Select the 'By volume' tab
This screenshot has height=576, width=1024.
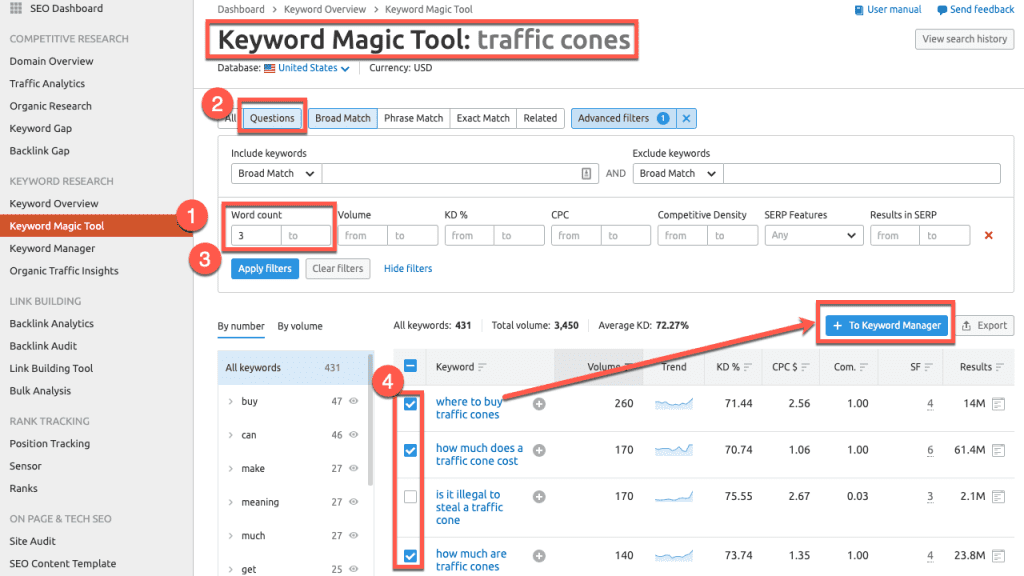(300, 326)
